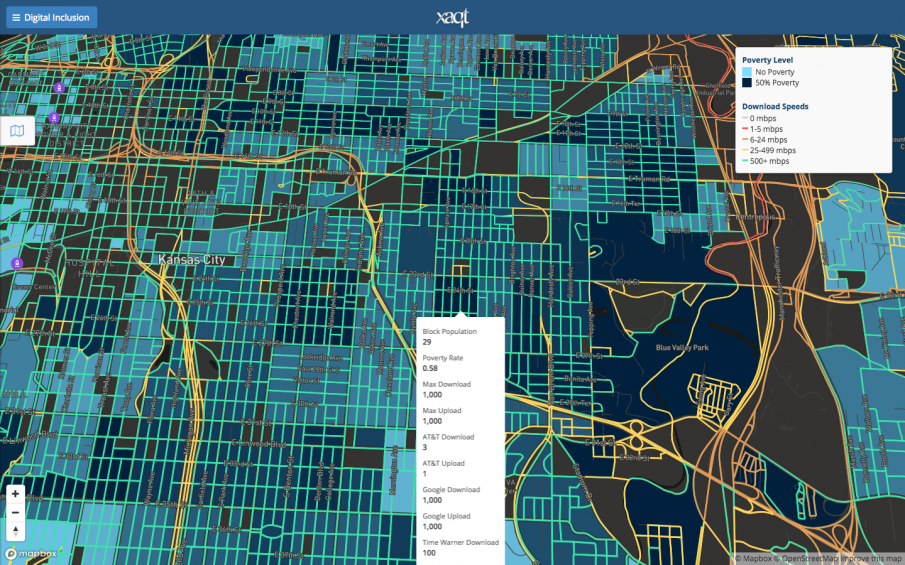Click the 'Blue Valley Park' map label
This screenshot has width=905, height=565.
682,348
